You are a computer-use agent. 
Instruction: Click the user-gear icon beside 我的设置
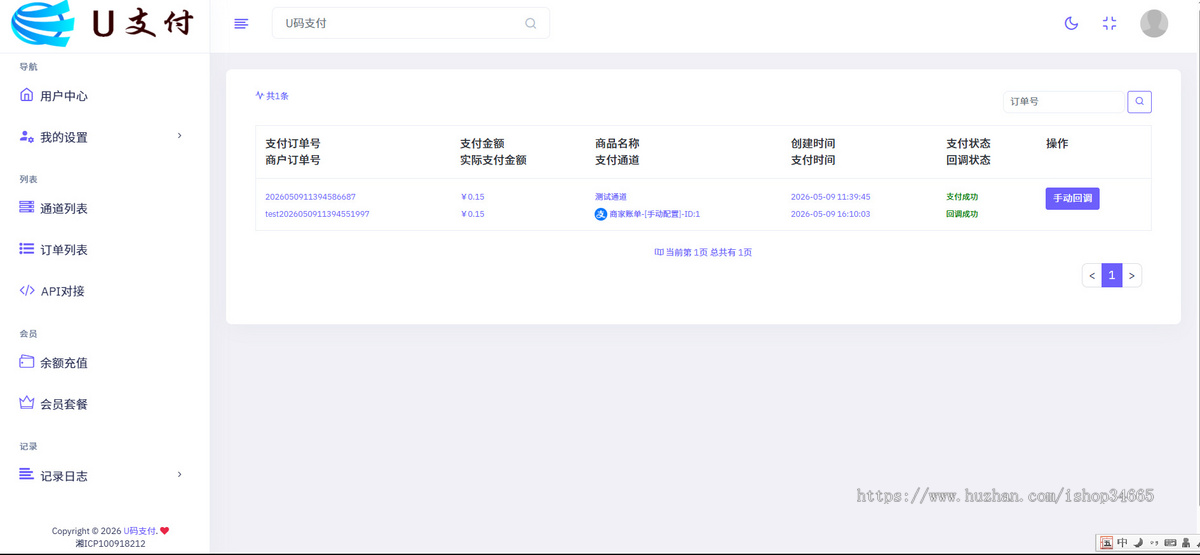coord(27,136)
